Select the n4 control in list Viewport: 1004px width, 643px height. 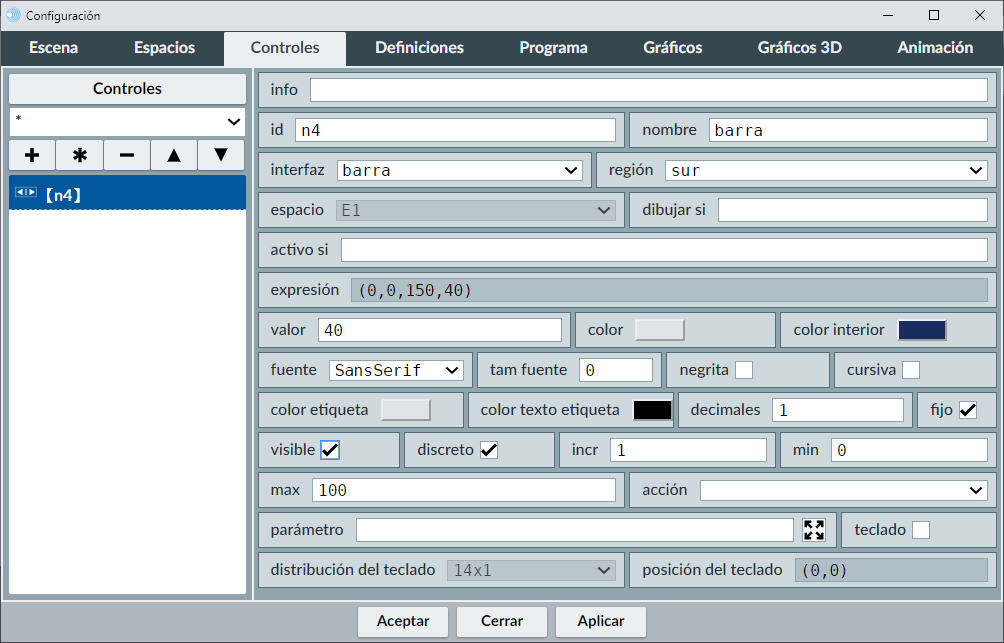tap(127, 193)
